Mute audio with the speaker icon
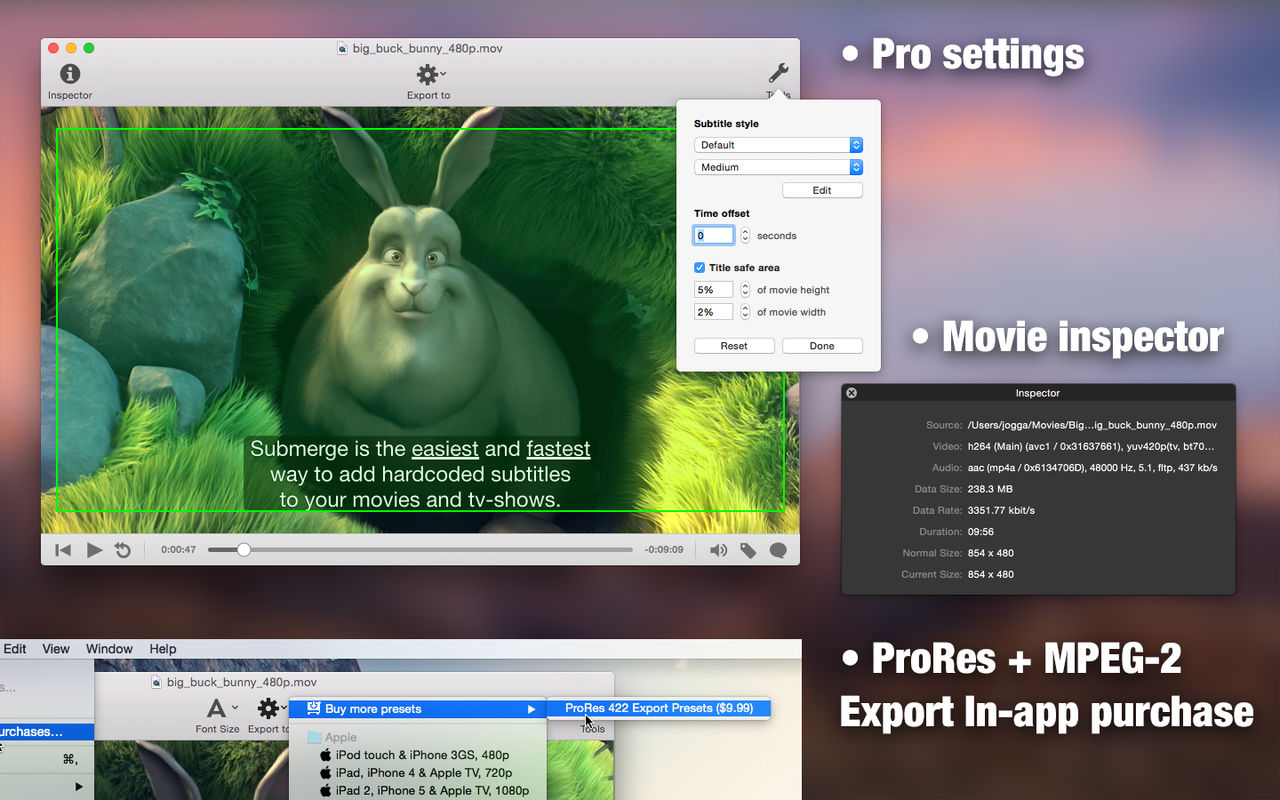Viewport: 1280px width, 800px height. point(718,550)
